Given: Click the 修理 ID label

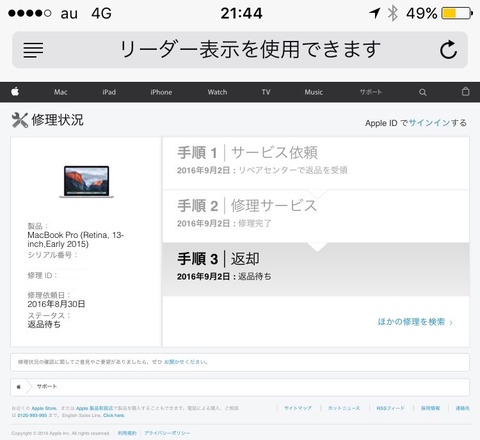Looking at the screenshot, I should coord(42,275).
